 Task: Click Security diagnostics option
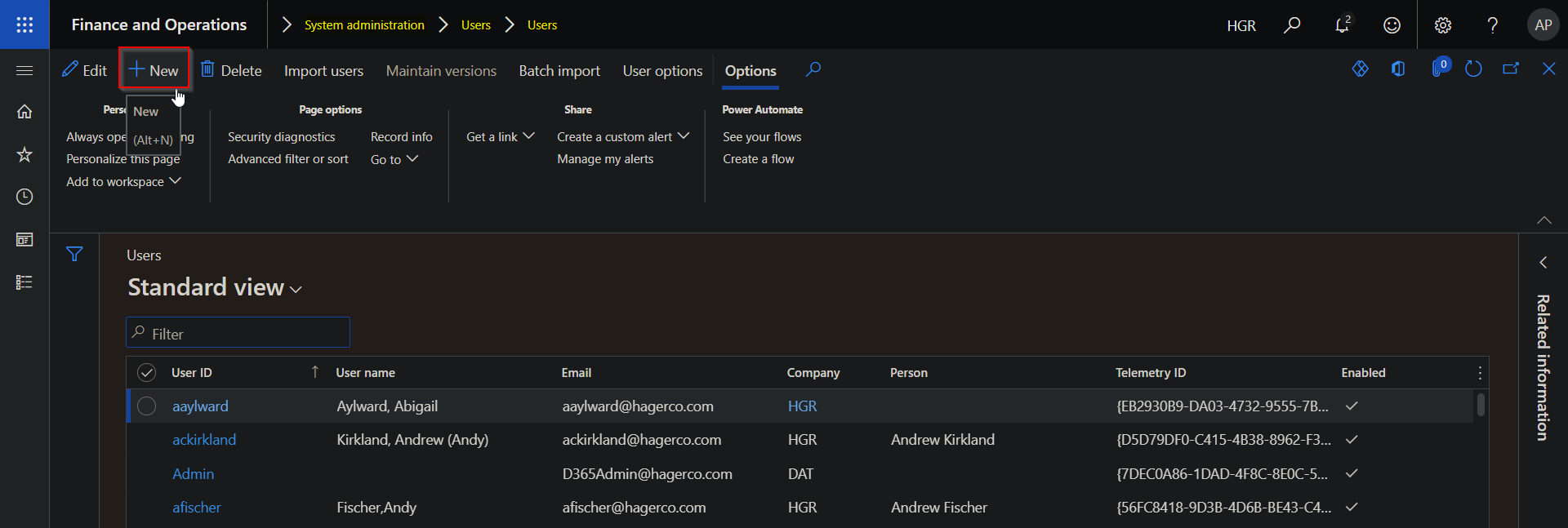[281, 136]
